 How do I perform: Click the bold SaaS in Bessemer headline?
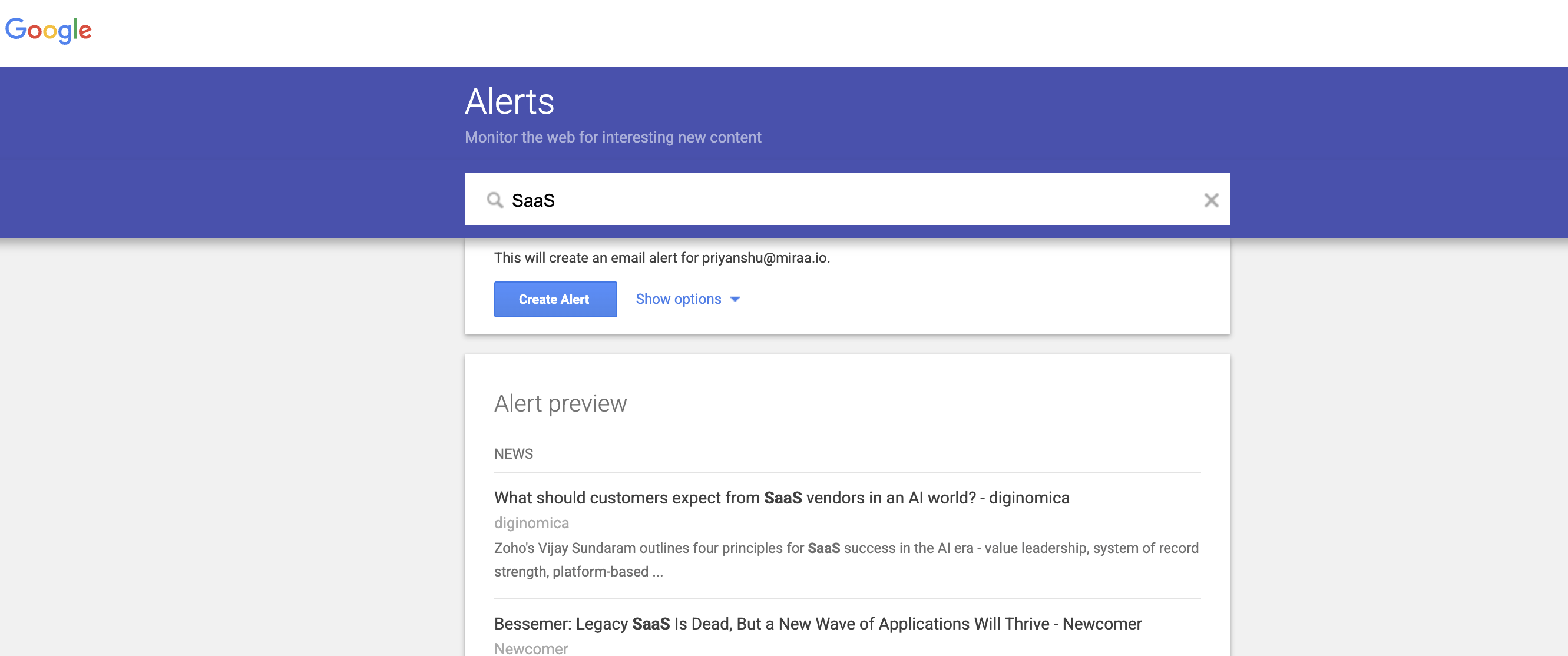click(650, 624)
